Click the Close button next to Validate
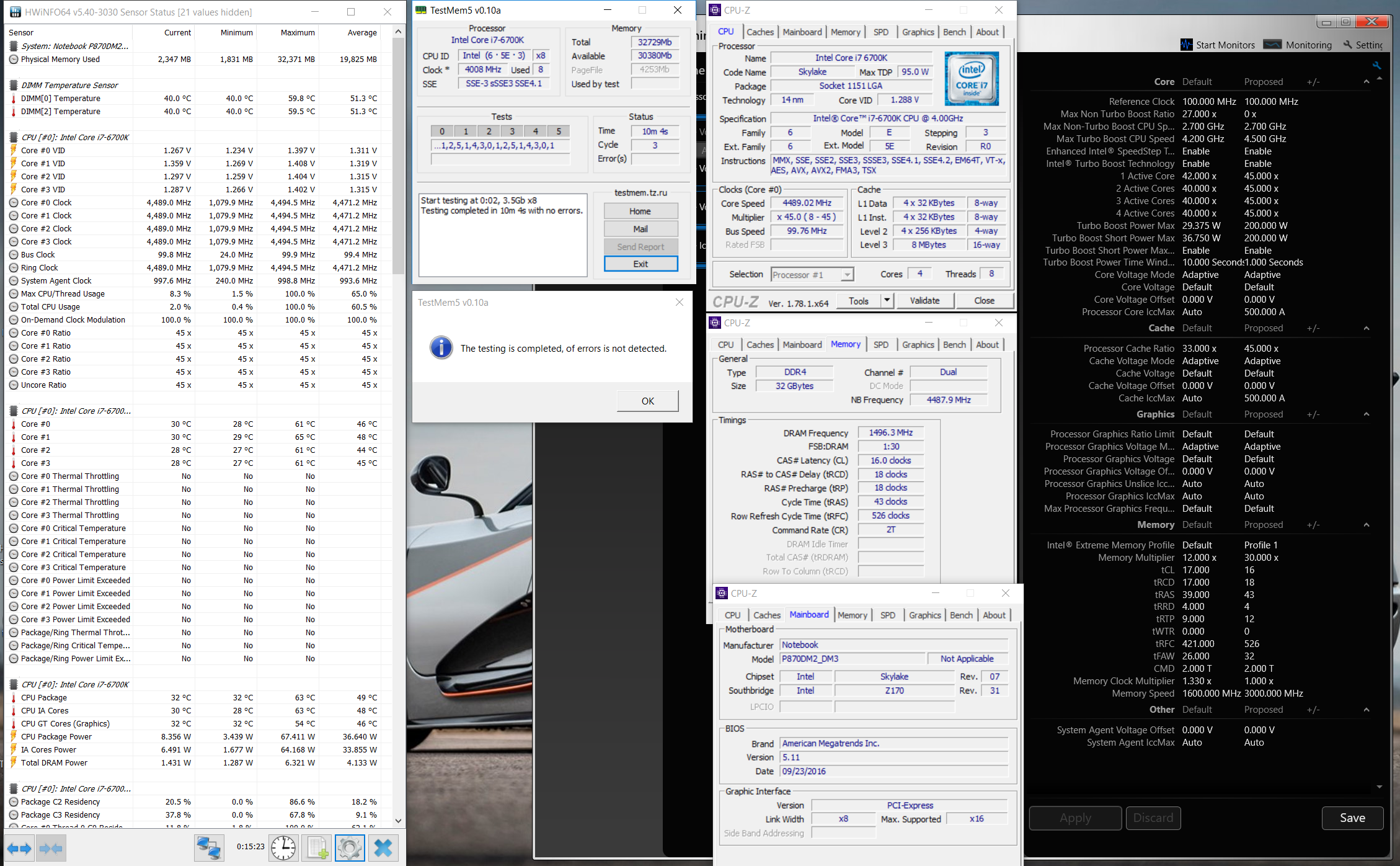The width and height of the screenshot is (1400, 866). click(984, 300)
